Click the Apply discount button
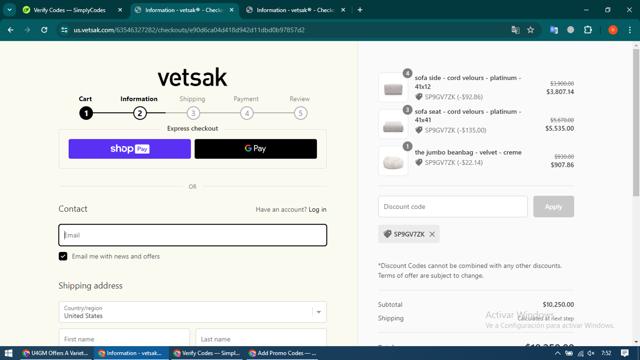The image size is (640, 360). click(553, 207)
